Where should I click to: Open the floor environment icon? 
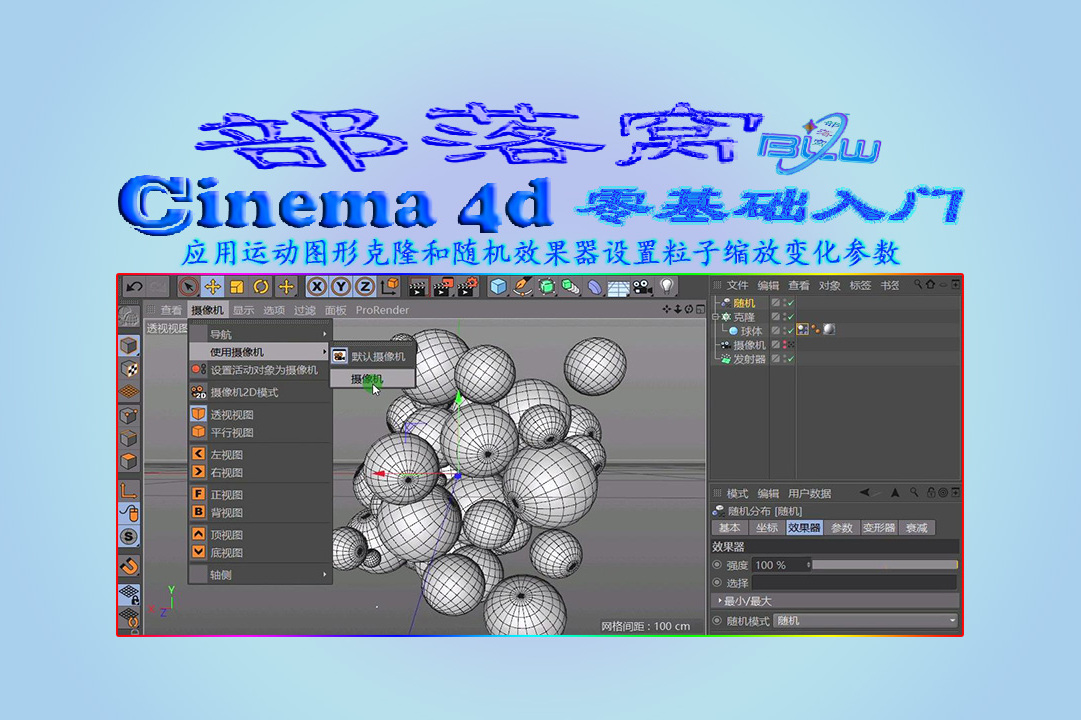pyautogui.click(x=618, y=287)
